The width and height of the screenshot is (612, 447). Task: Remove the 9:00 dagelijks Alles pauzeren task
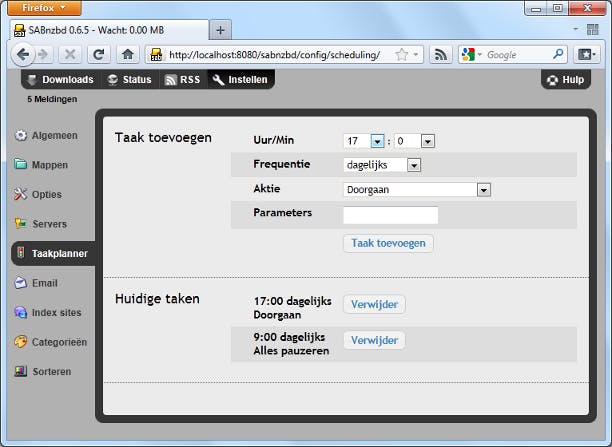[x=374, y=340]
